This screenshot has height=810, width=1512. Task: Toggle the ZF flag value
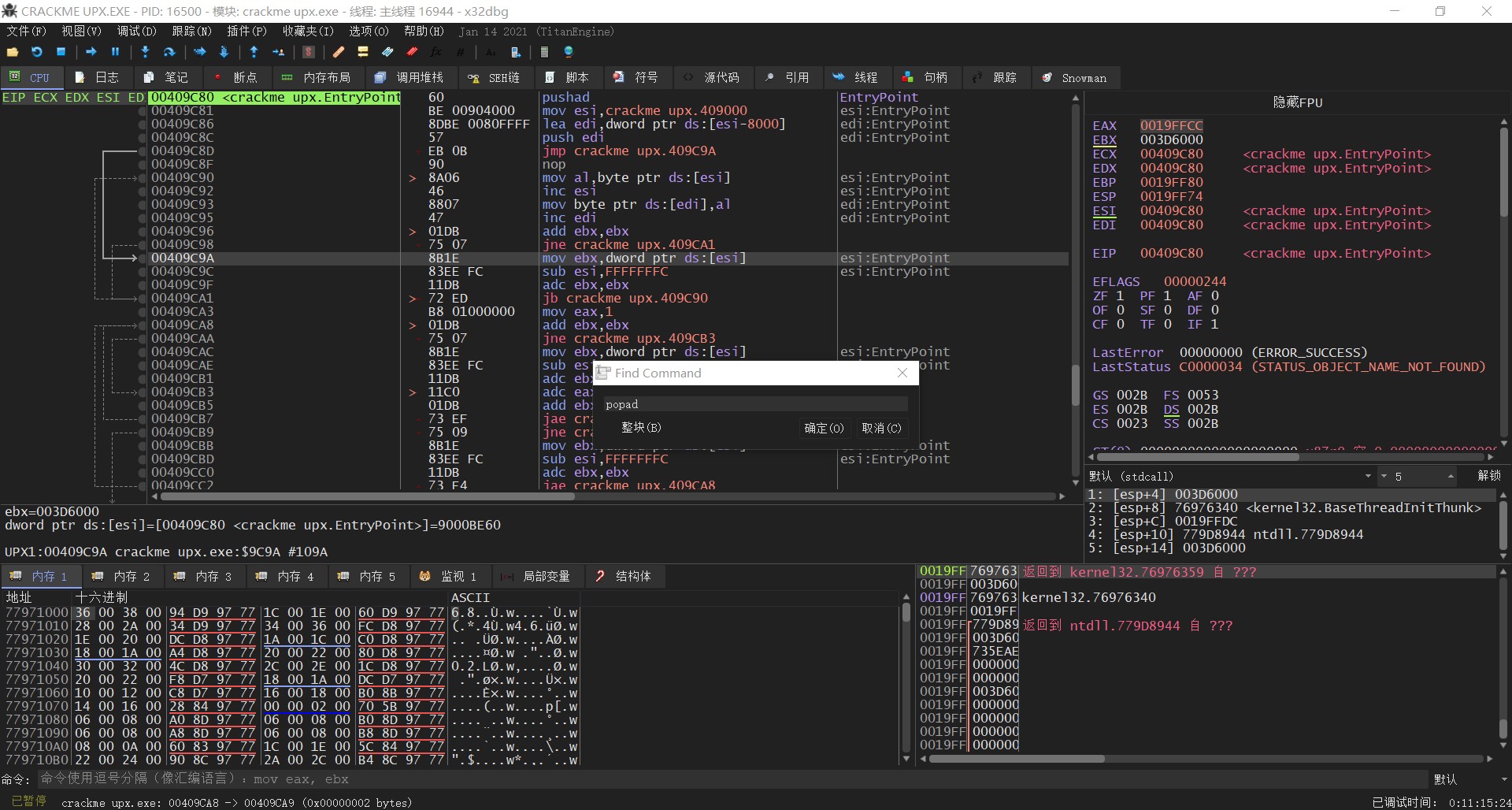click(x=1120, y=296)
